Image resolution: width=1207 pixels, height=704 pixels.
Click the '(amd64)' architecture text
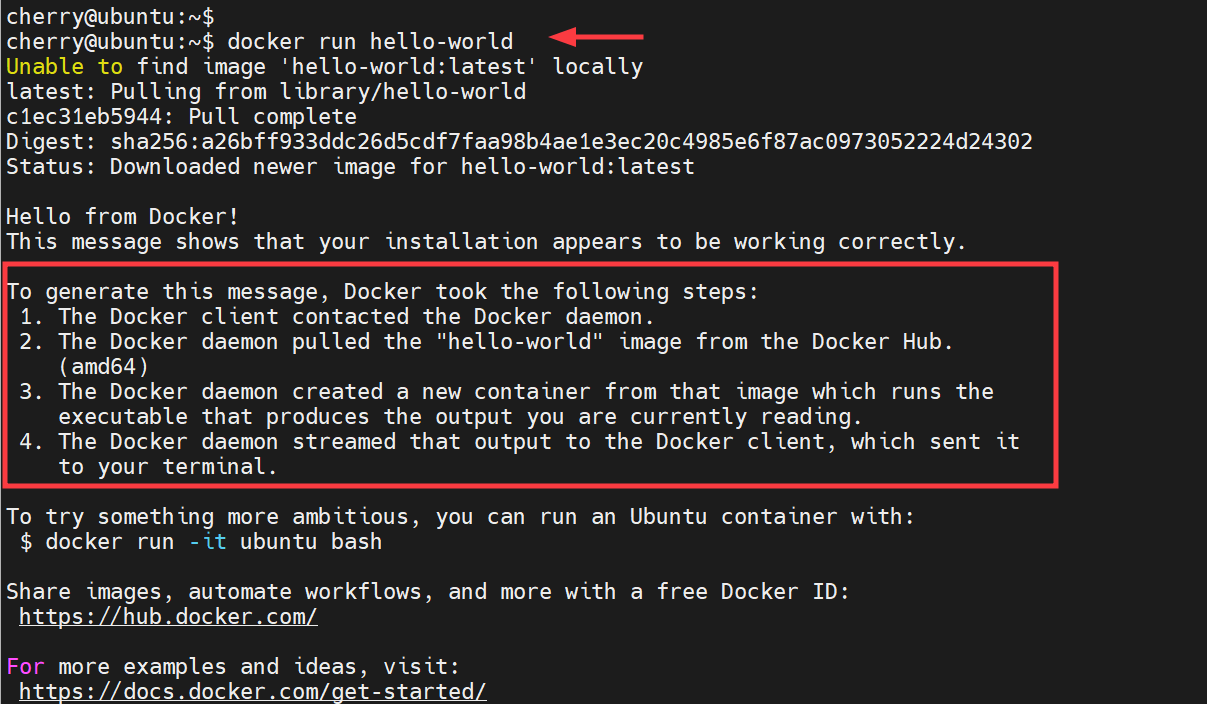(103, 367)
